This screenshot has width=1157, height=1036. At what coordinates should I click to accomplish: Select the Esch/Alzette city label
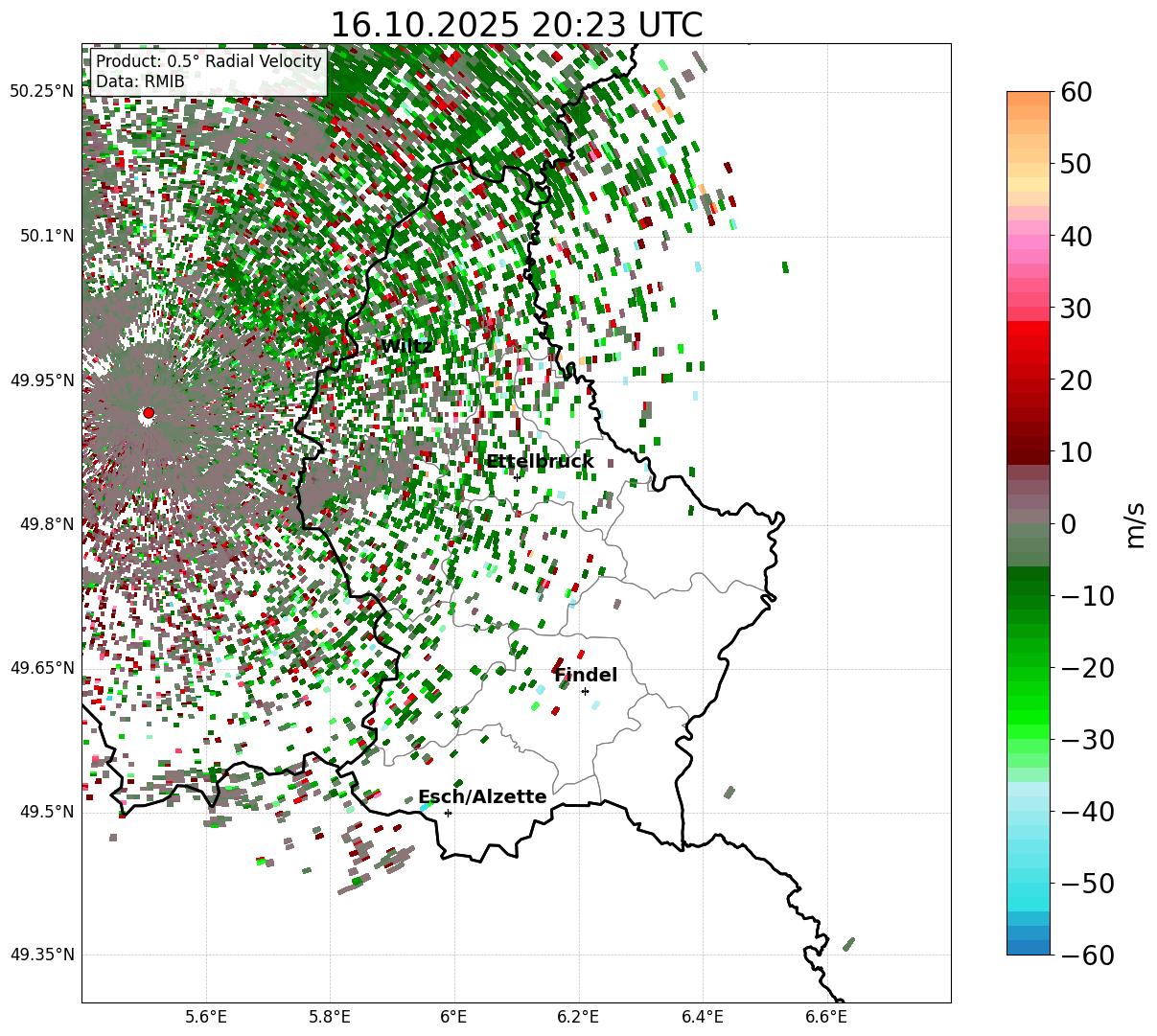pos(482,797)
